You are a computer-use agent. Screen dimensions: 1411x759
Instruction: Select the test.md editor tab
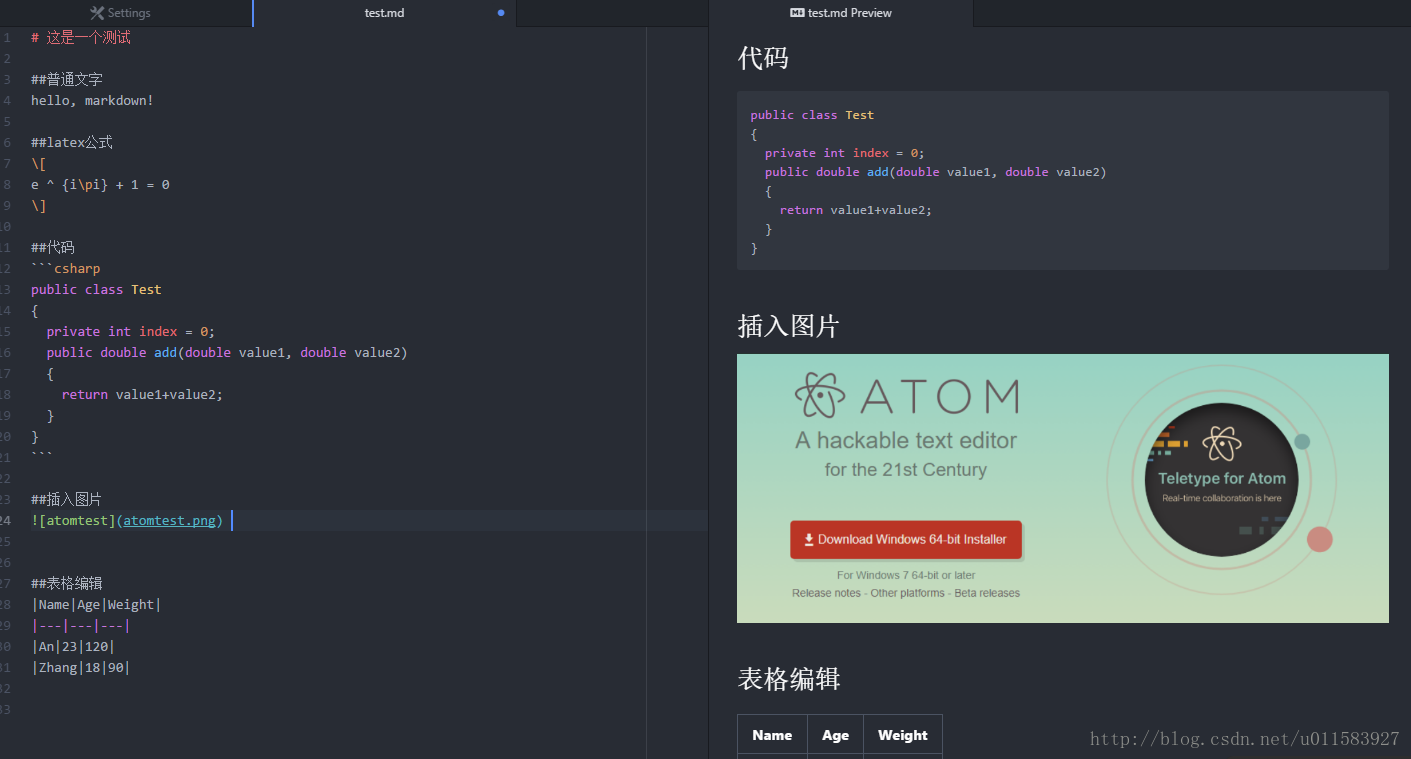(x=385, y=13)
